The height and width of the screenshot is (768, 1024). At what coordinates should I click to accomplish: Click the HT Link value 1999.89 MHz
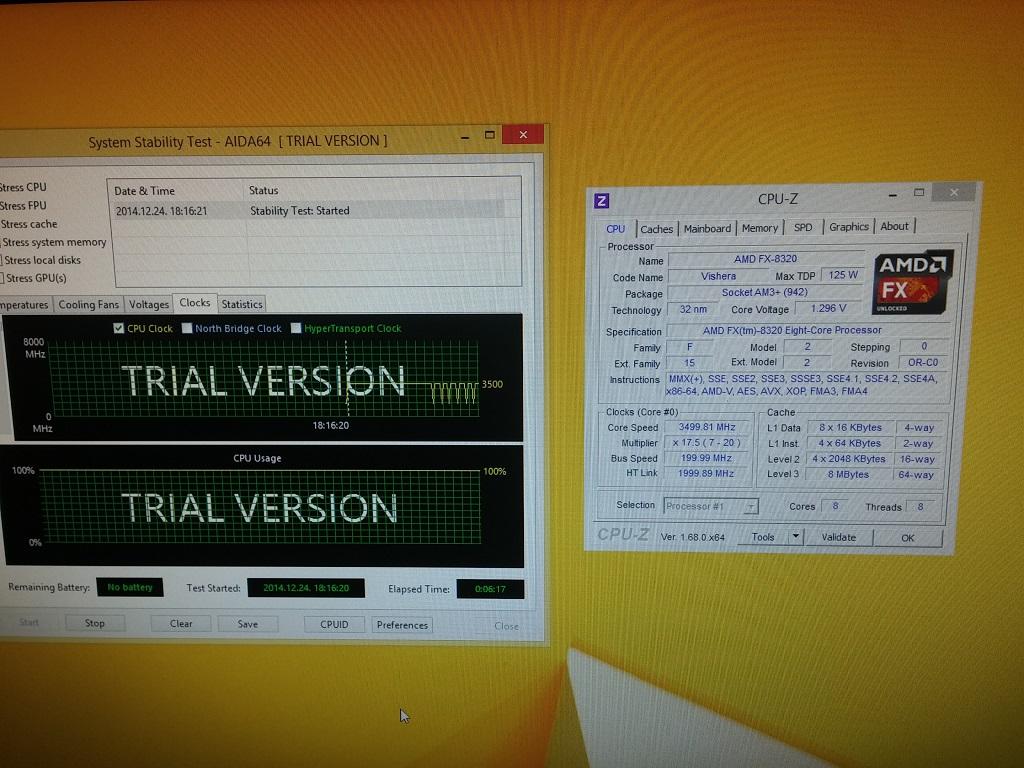(x=706, y=473)
